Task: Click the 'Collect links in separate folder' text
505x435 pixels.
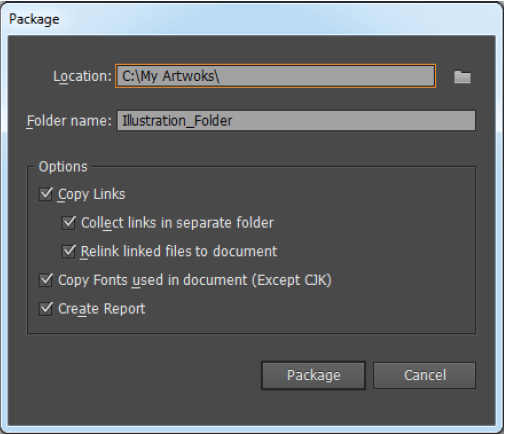Action: point(177,223)
